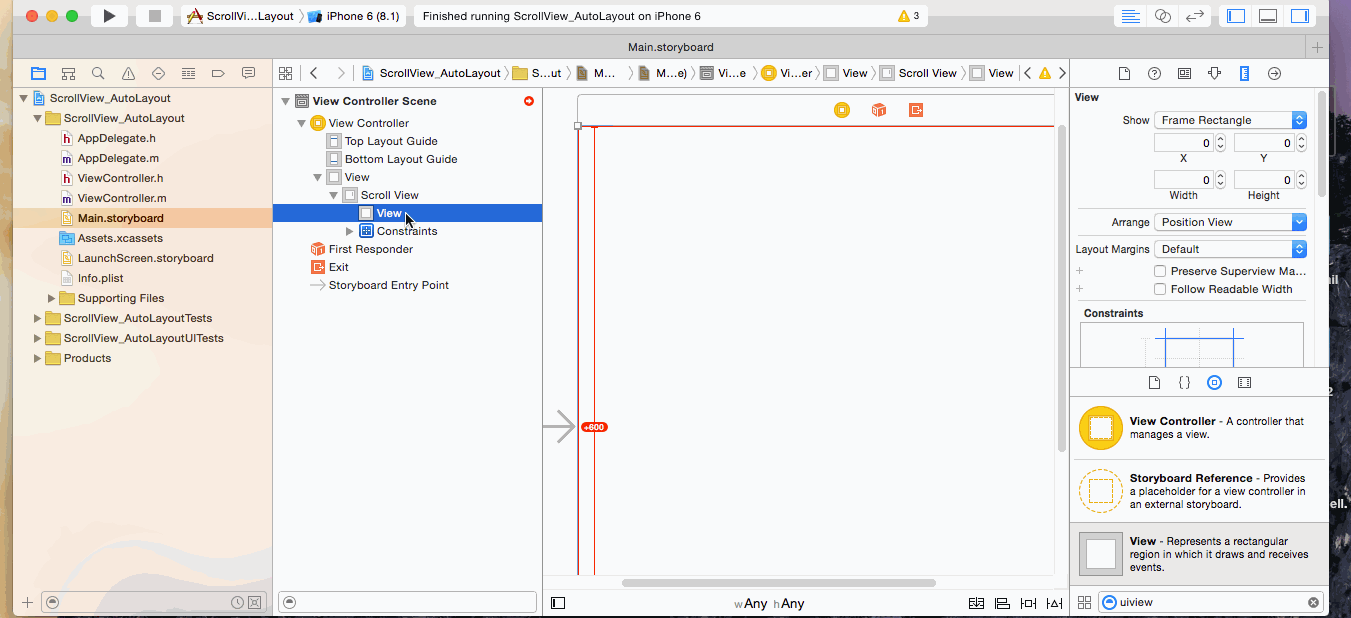Open the Layout Margins Default dropdown

coord(1230,249)
